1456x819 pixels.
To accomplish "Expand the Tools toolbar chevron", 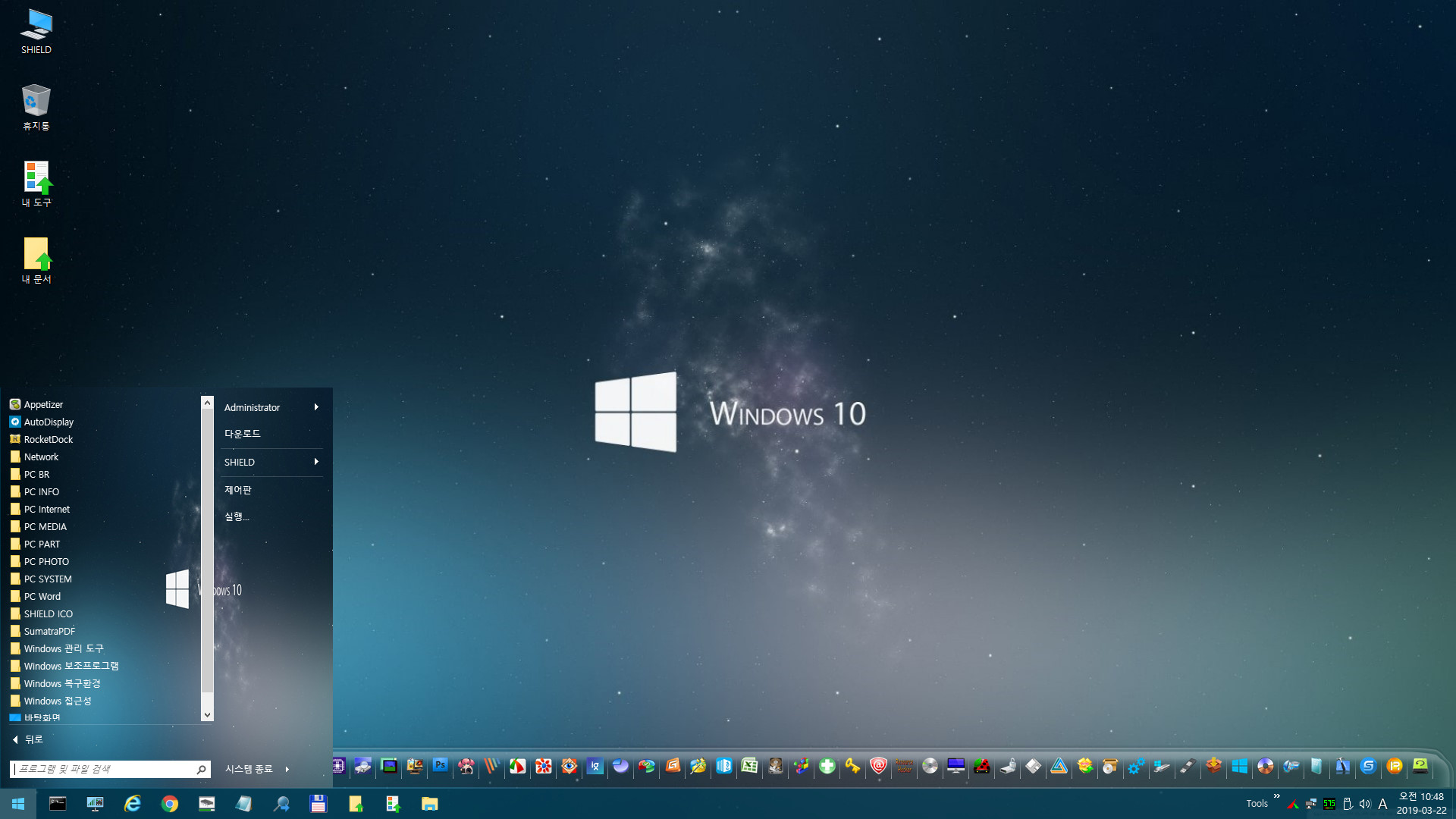I will [1276, 796].
